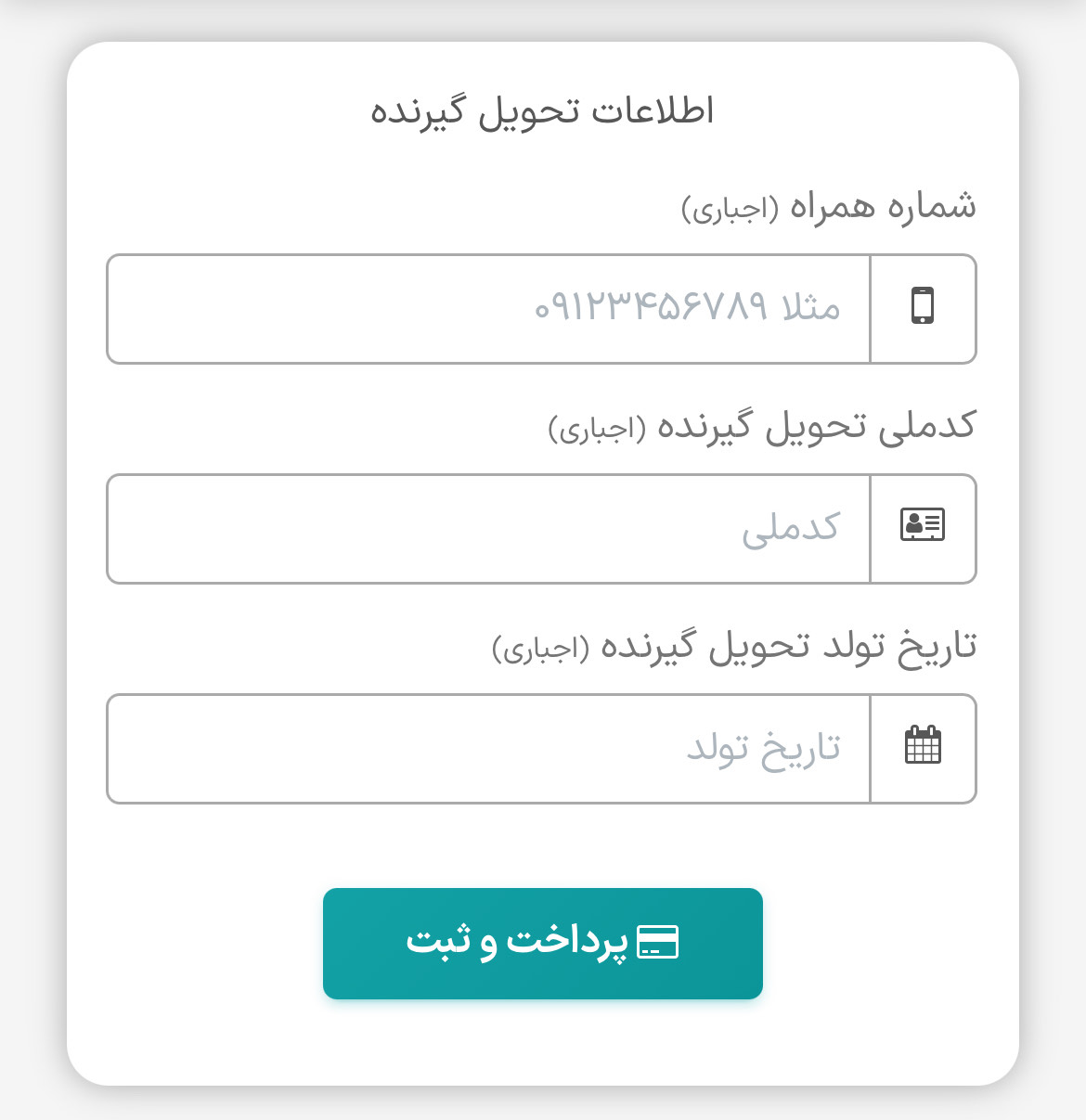This screenshot has height=1120, width=1086.
Task: Click the اطلاعات تحویل گیرنده heading
Action: [x=543, y=109]
